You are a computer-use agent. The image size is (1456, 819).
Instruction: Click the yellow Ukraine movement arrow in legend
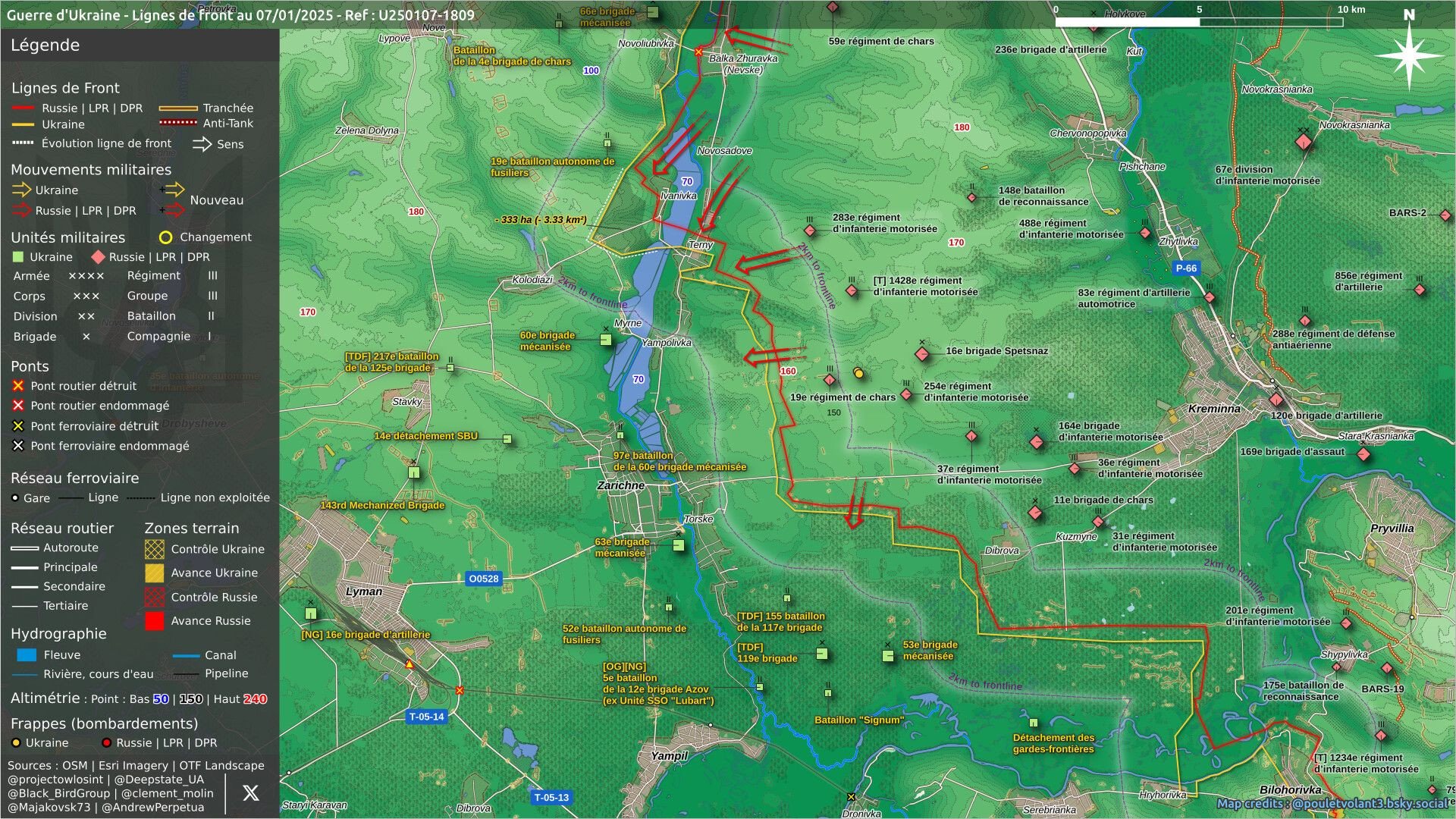click(x=21, y=190)
